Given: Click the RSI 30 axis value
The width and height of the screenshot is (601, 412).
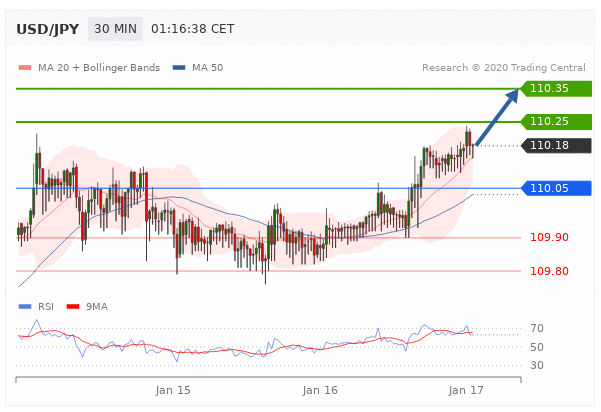Looking at the screenshot, I should [x=537, y=365].
